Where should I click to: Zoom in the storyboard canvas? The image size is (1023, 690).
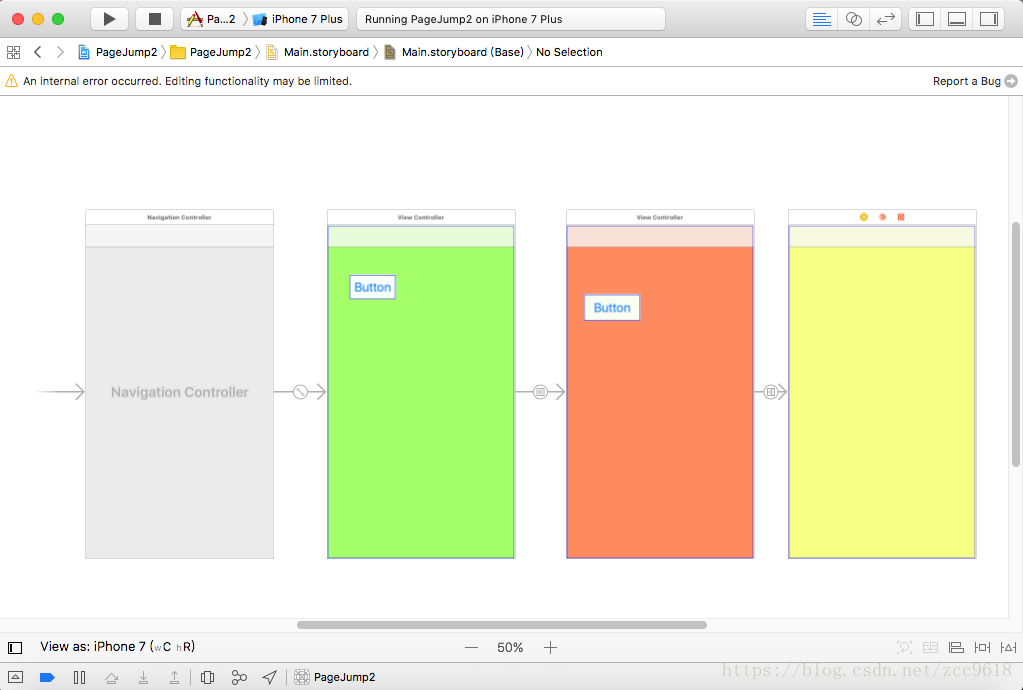(551, 648)
